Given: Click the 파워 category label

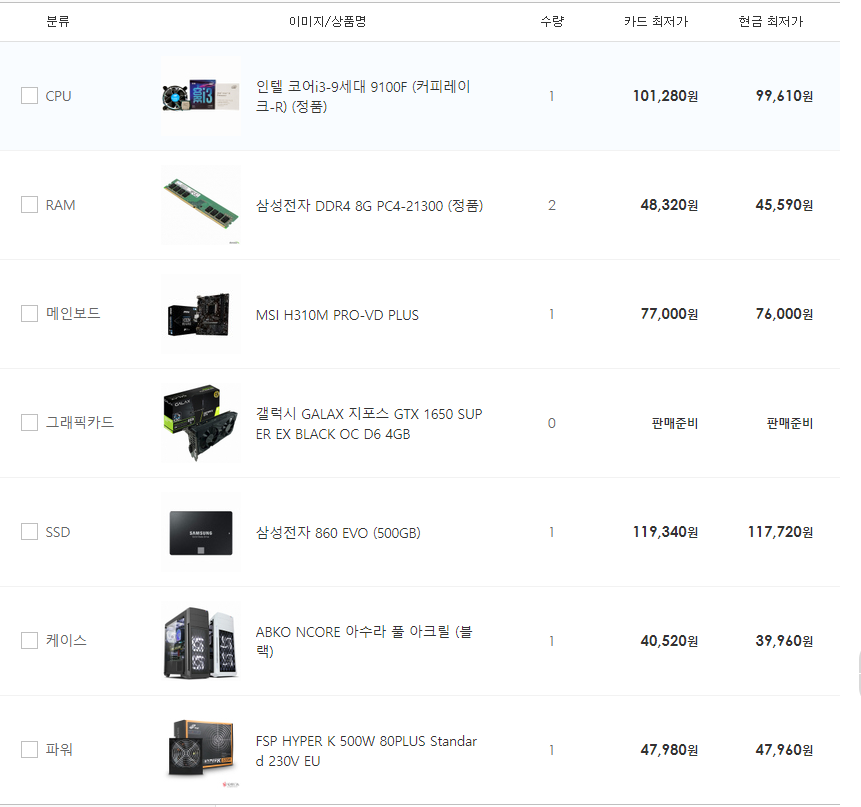Looking at the screenshot, I should [x=59, y=749].
